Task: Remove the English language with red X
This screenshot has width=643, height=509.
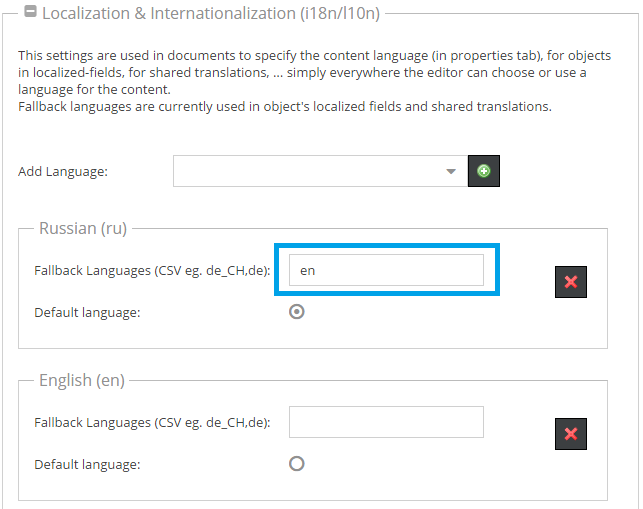Action: tap(571, 434)
